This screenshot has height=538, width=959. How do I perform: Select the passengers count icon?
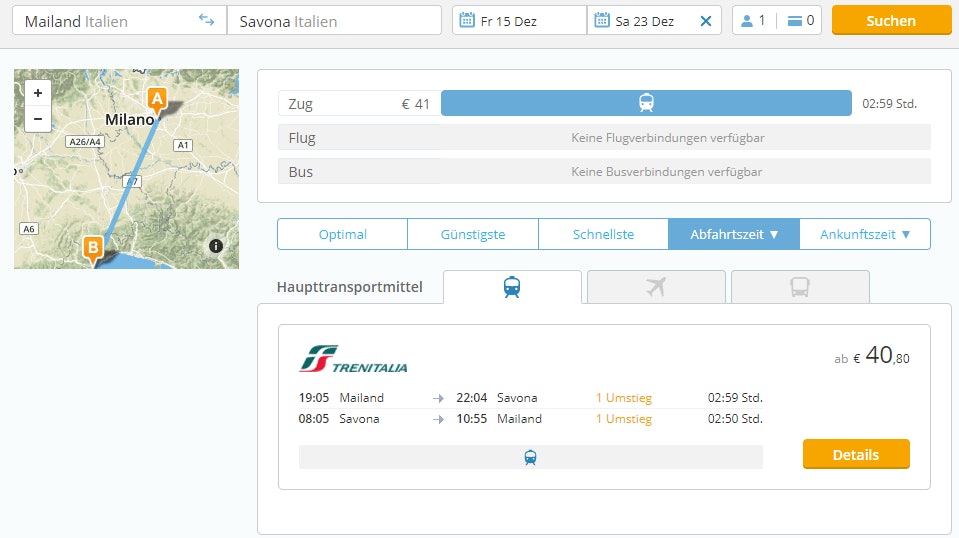pos(747,20)
